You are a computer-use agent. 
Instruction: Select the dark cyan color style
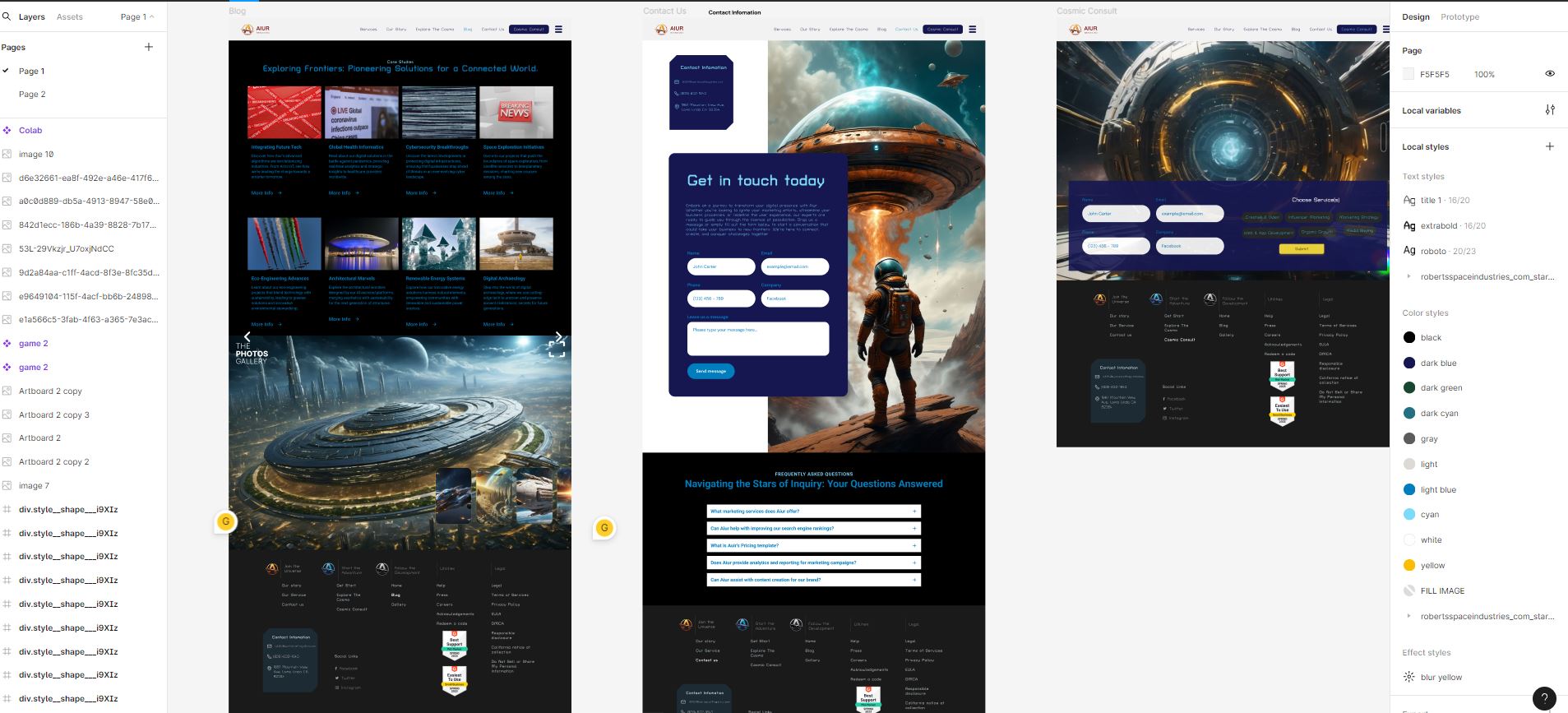[1439, 413]
